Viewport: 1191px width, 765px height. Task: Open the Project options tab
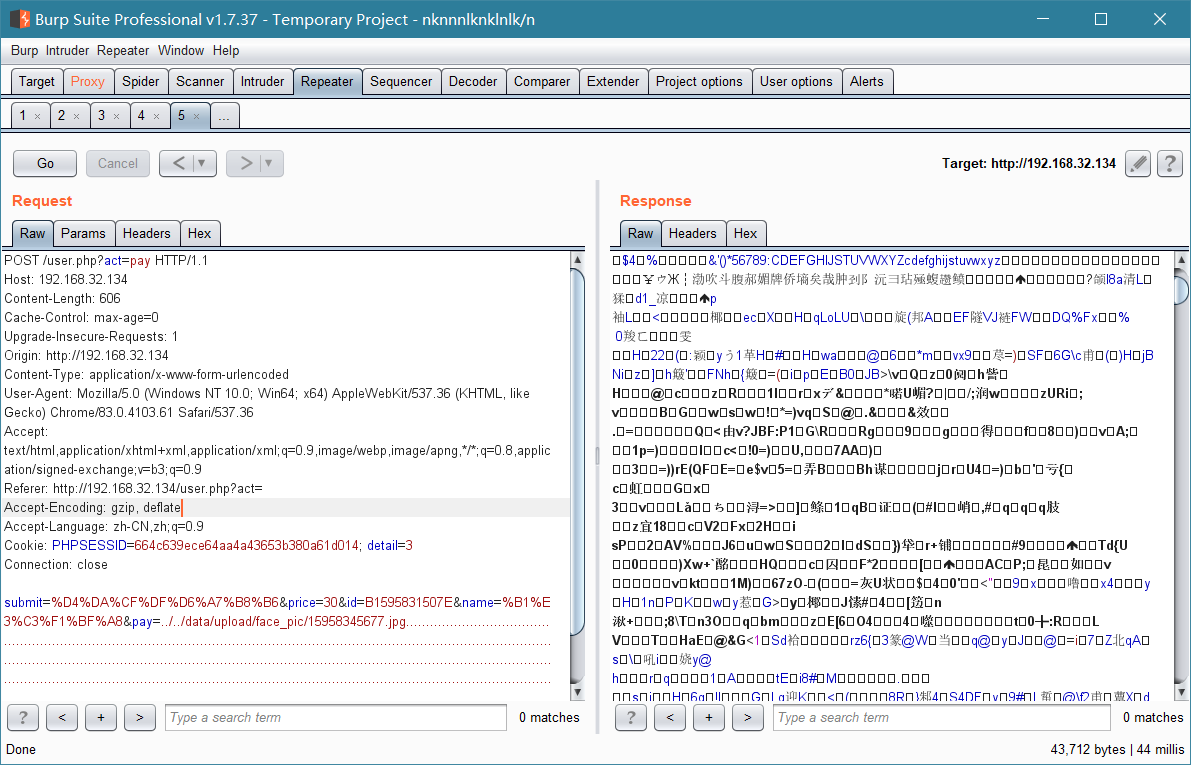coord(700,81)
